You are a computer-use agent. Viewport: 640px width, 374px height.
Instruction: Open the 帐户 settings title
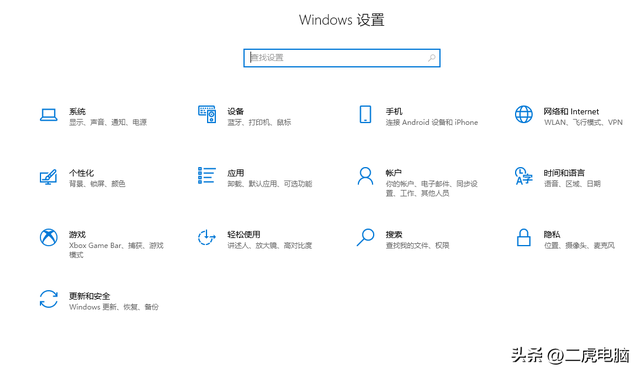(393, 173)
